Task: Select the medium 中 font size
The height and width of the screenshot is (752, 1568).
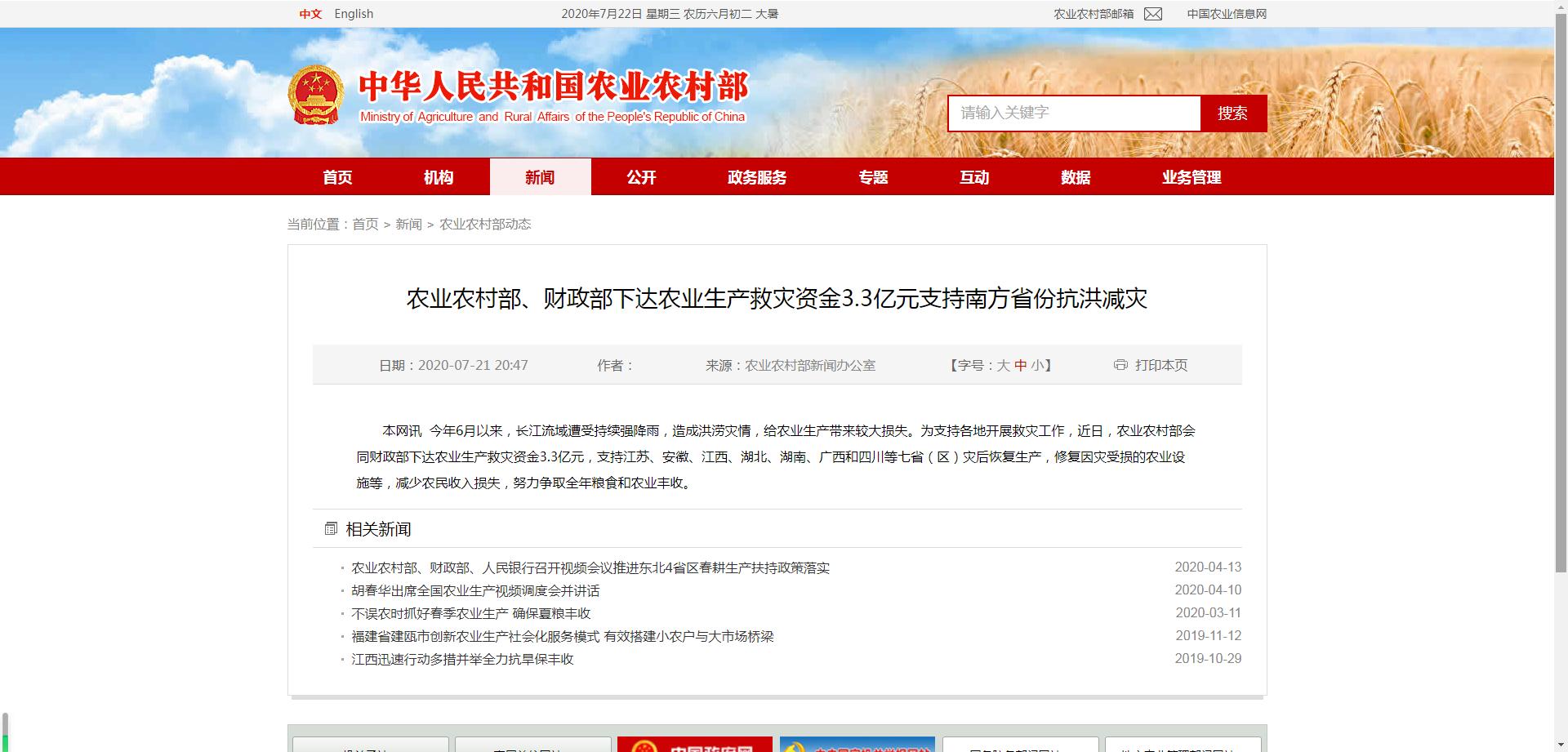Action: click(1020, 366)
